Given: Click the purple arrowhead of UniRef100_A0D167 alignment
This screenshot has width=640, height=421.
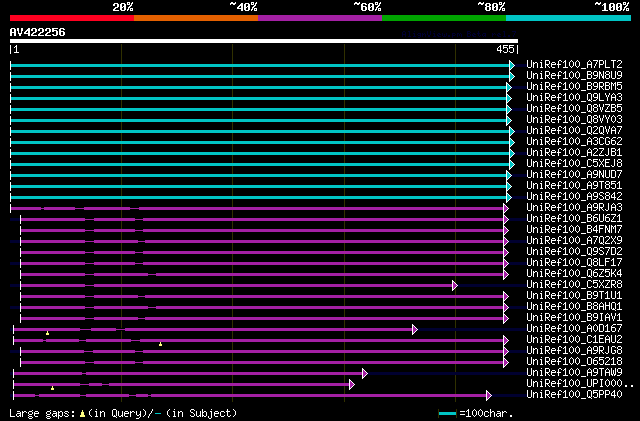Looking at the screenshot, I should (415, 330).
